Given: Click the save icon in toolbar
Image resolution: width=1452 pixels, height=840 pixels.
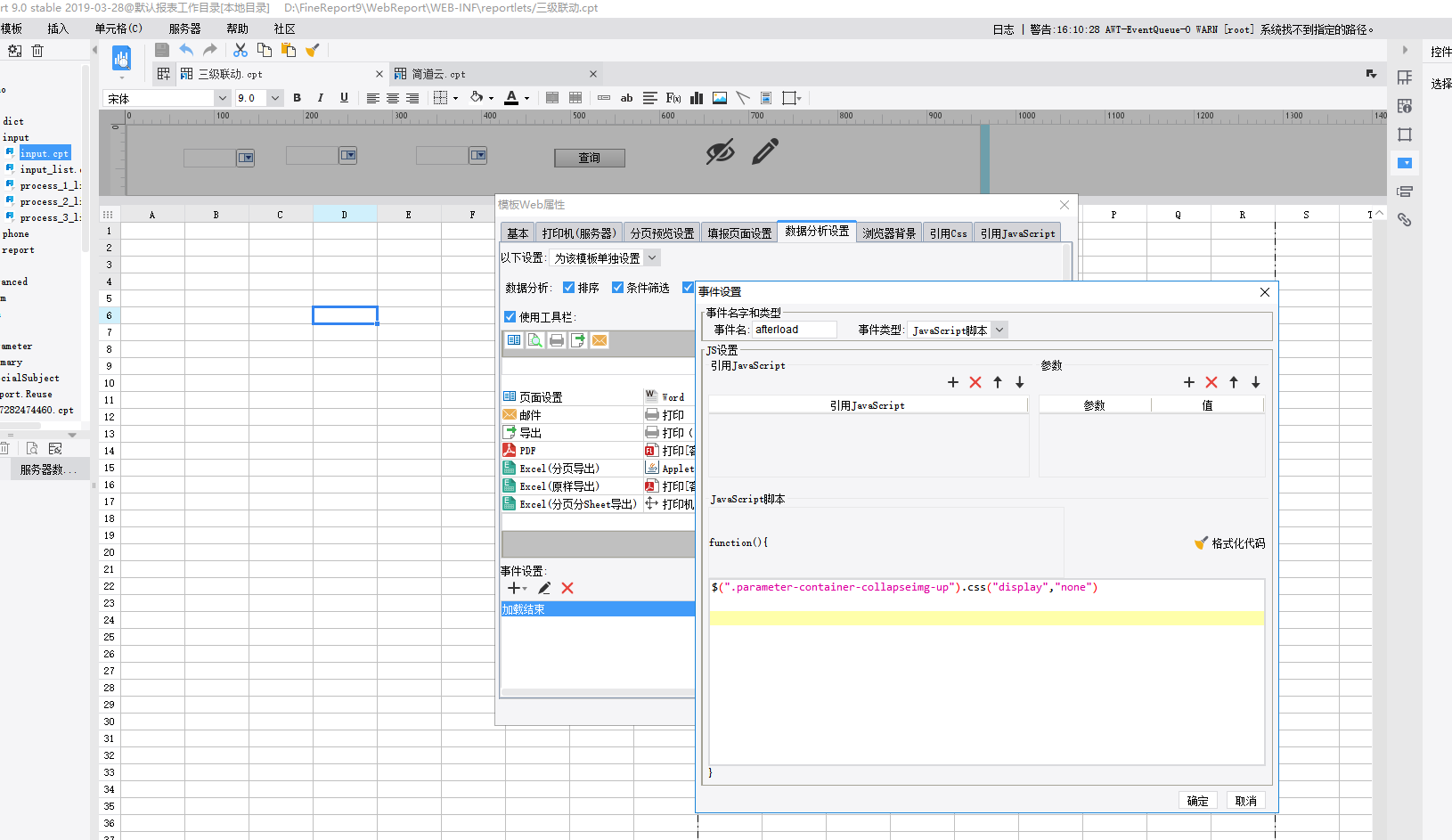Looking at the screenshot, I should (161, 50).
